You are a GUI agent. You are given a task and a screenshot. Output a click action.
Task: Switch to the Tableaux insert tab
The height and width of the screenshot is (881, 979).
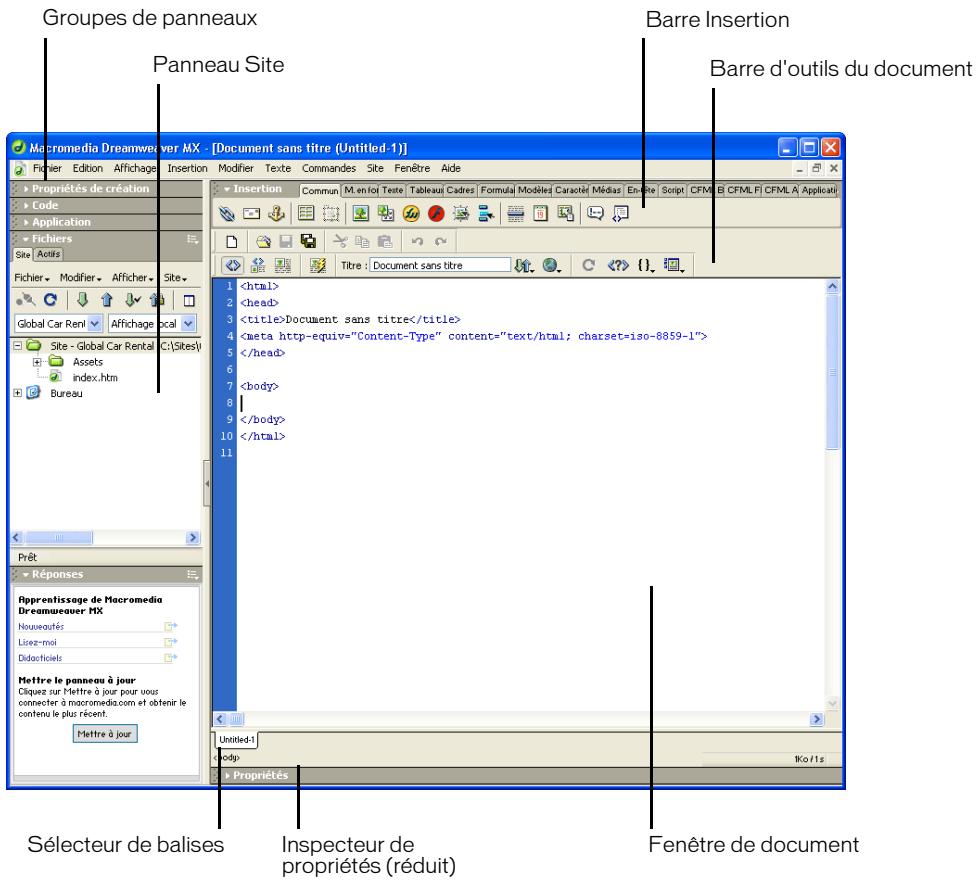pyautogui.click(x=426, y=190)
